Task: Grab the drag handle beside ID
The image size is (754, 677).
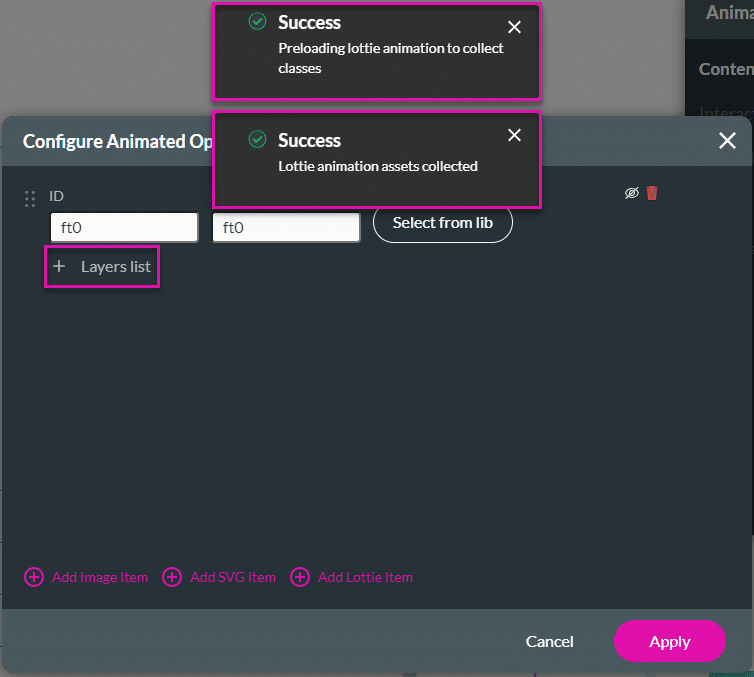Action: 30,199
